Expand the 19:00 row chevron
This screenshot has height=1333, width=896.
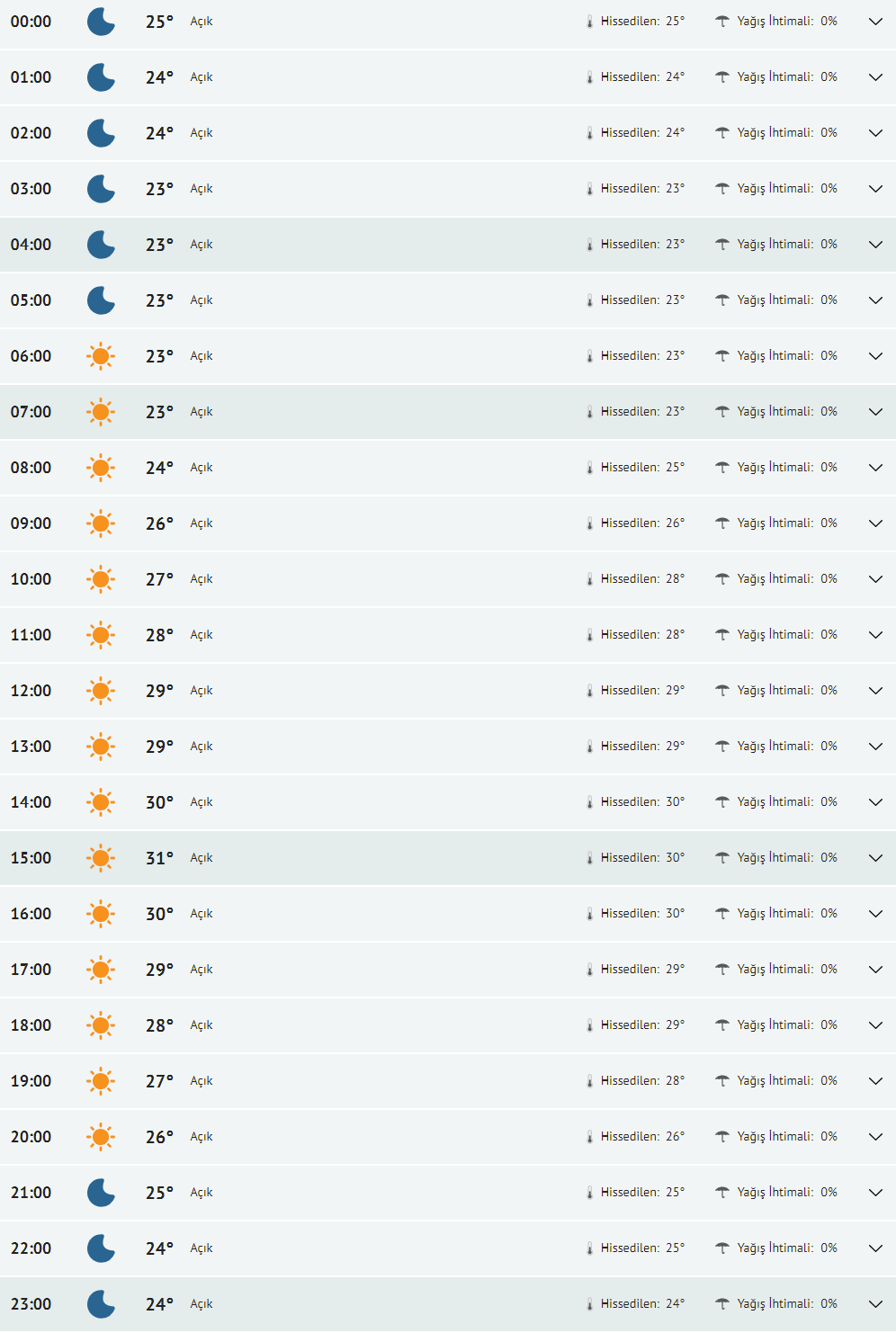875,1081
